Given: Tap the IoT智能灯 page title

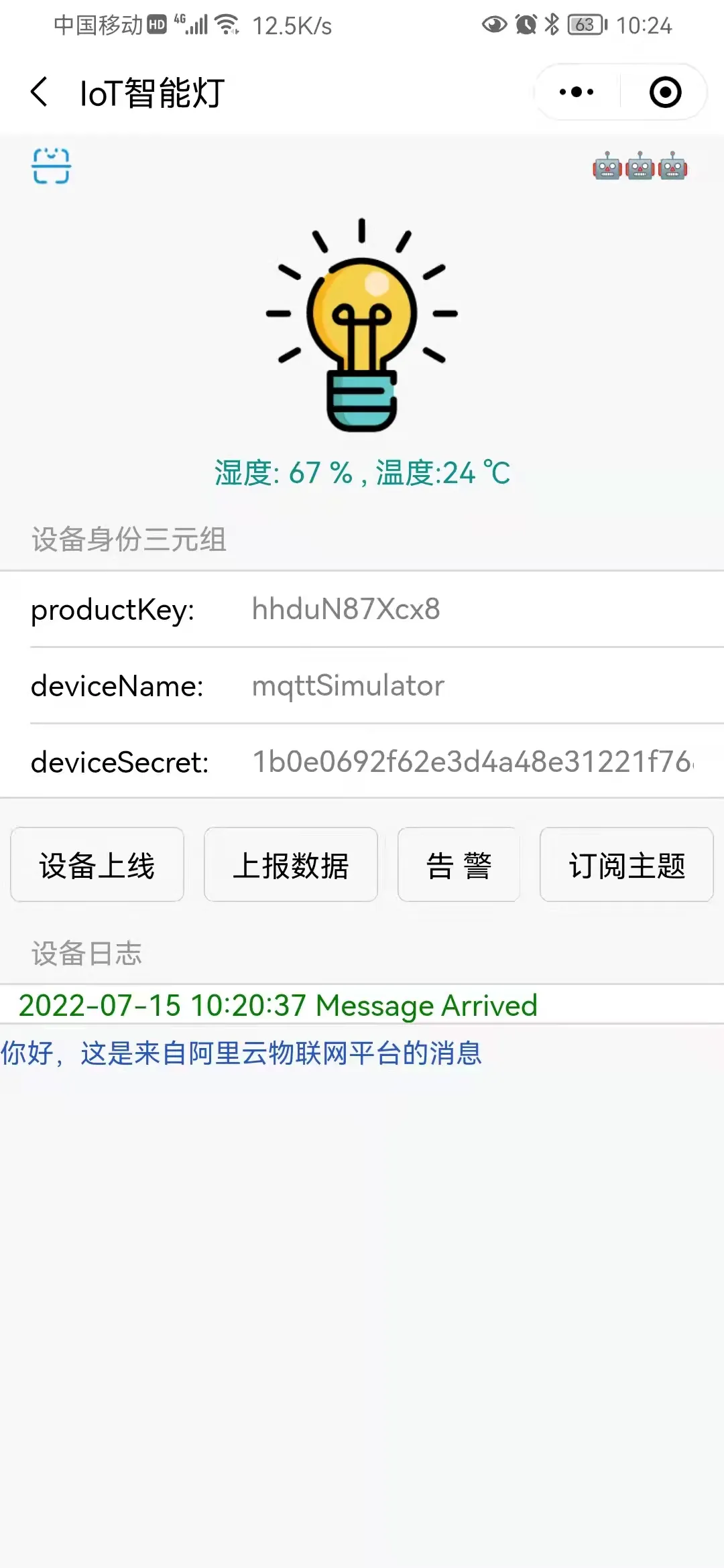Looking at the screenshot, I should [152, 92].
